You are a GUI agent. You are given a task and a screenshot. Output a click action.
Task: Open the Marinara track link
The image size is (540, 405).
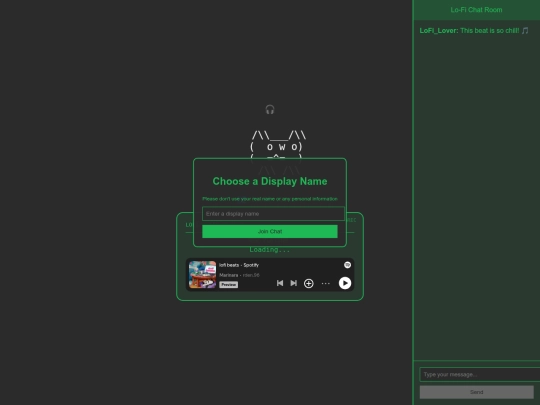pyautogui.click(x=228, y=275)
